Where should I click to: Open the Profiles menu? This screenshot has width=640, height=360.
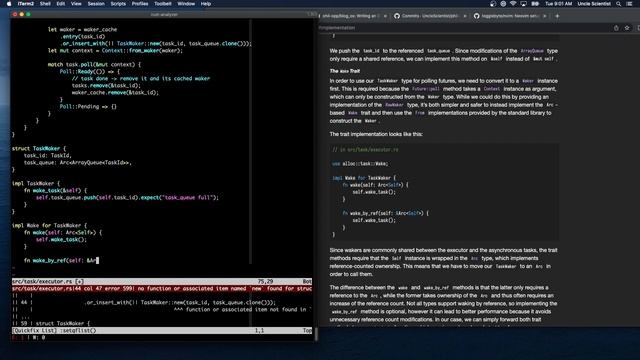point(140,4)
